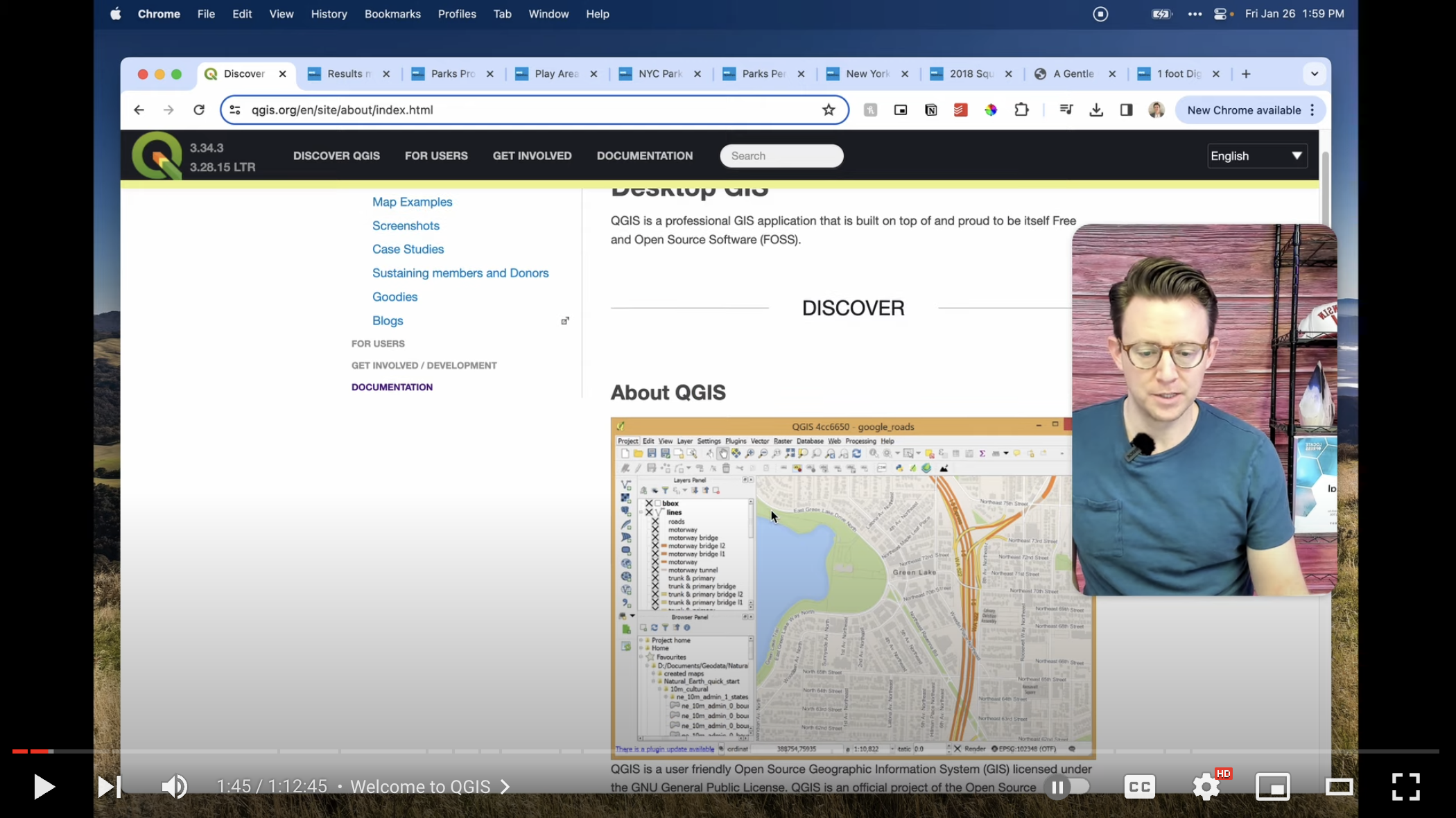Viewport: 1456px width, 818px height.
Task: Open the miniplayer icon
Action: (x=1273, y=787)
